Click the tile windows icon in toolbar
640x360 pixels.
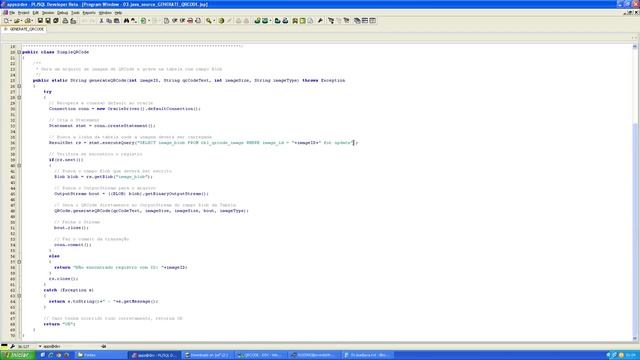click(365, 20)
